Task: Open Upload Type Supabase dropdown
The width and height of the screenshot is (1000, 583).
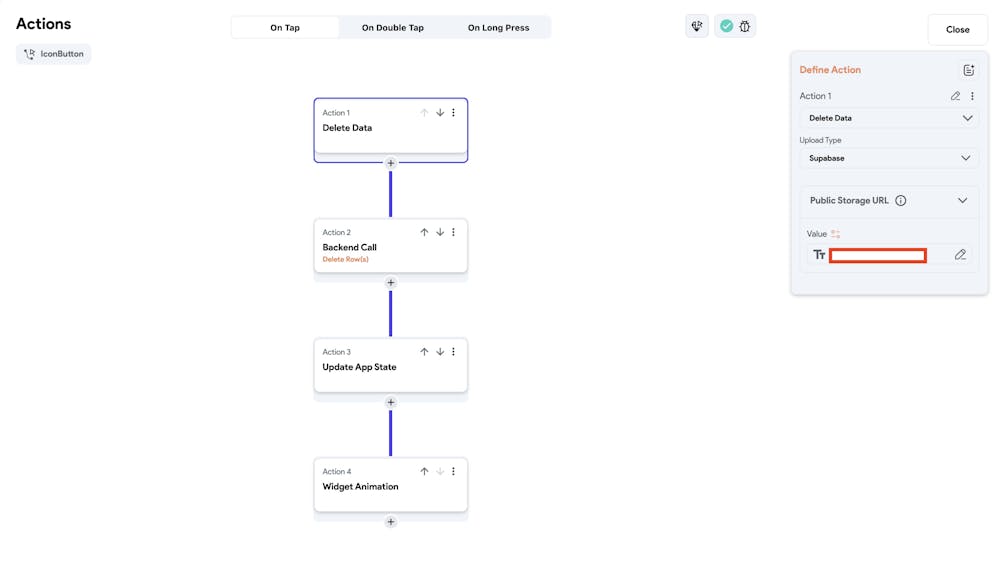Action: (888, 158)
